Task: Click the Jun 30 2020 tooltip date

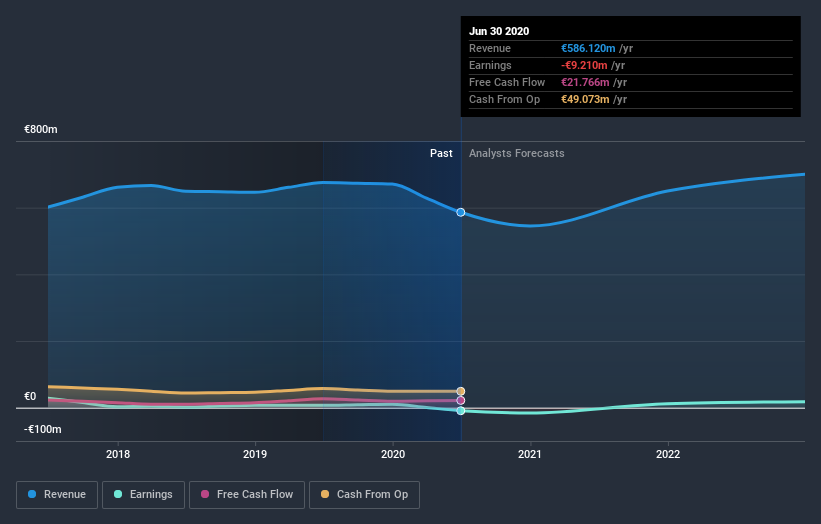Action: [x=499, y=31]
